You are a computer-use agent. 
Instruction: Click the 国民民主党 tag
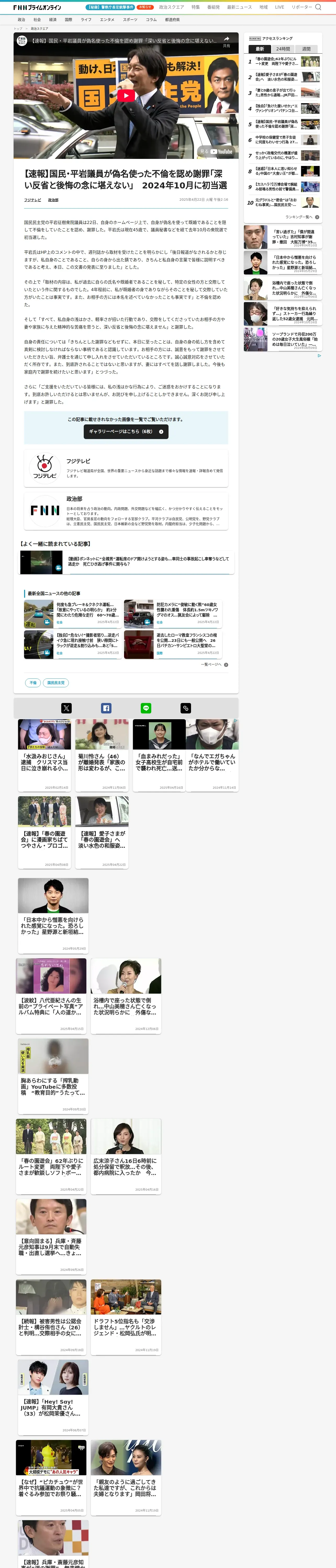coord(56,683)
